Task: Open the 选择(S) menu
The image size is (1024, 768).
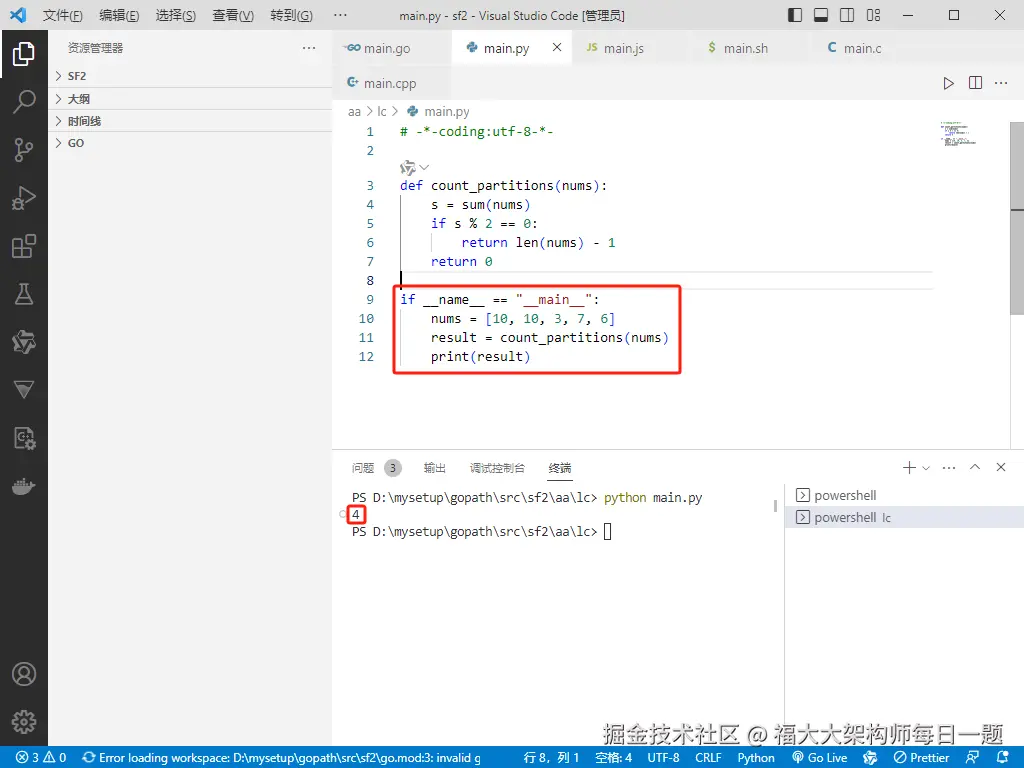Action: click(176, 15)
